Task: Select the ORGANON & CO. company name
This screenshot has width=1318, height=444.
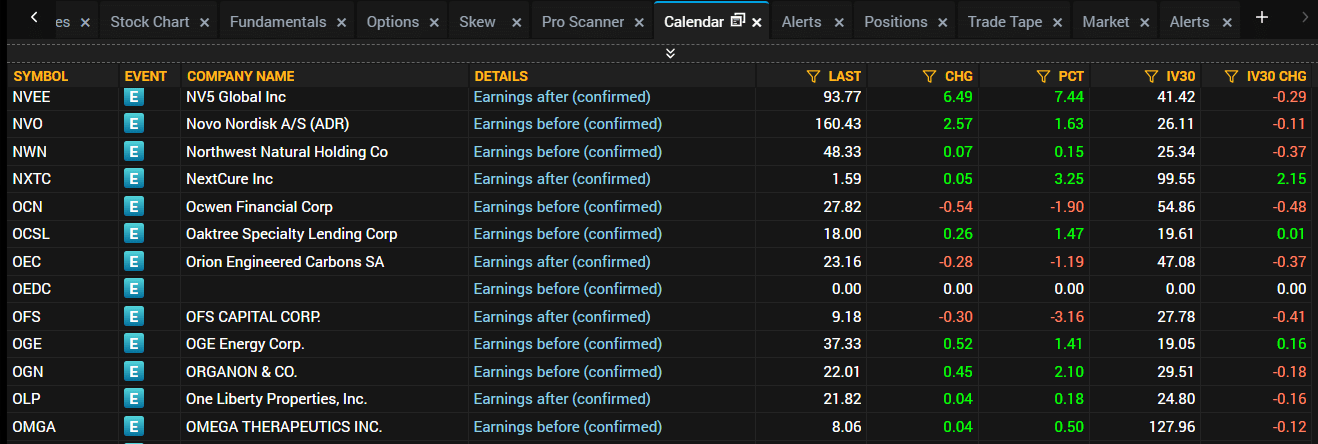Action: tap(241, 372)
